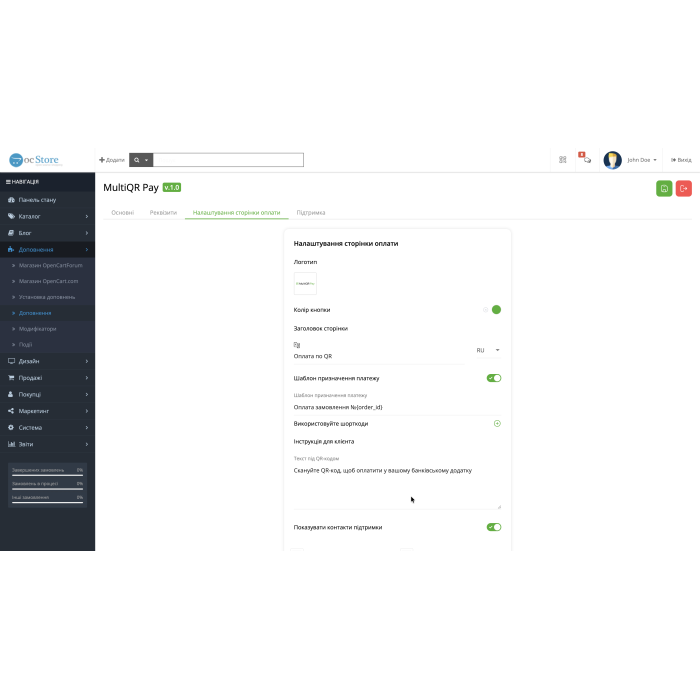The width and height of the screenshot is (700, 700).
Task: Click the Блог book icon
Action: click(x=11, y=233)
